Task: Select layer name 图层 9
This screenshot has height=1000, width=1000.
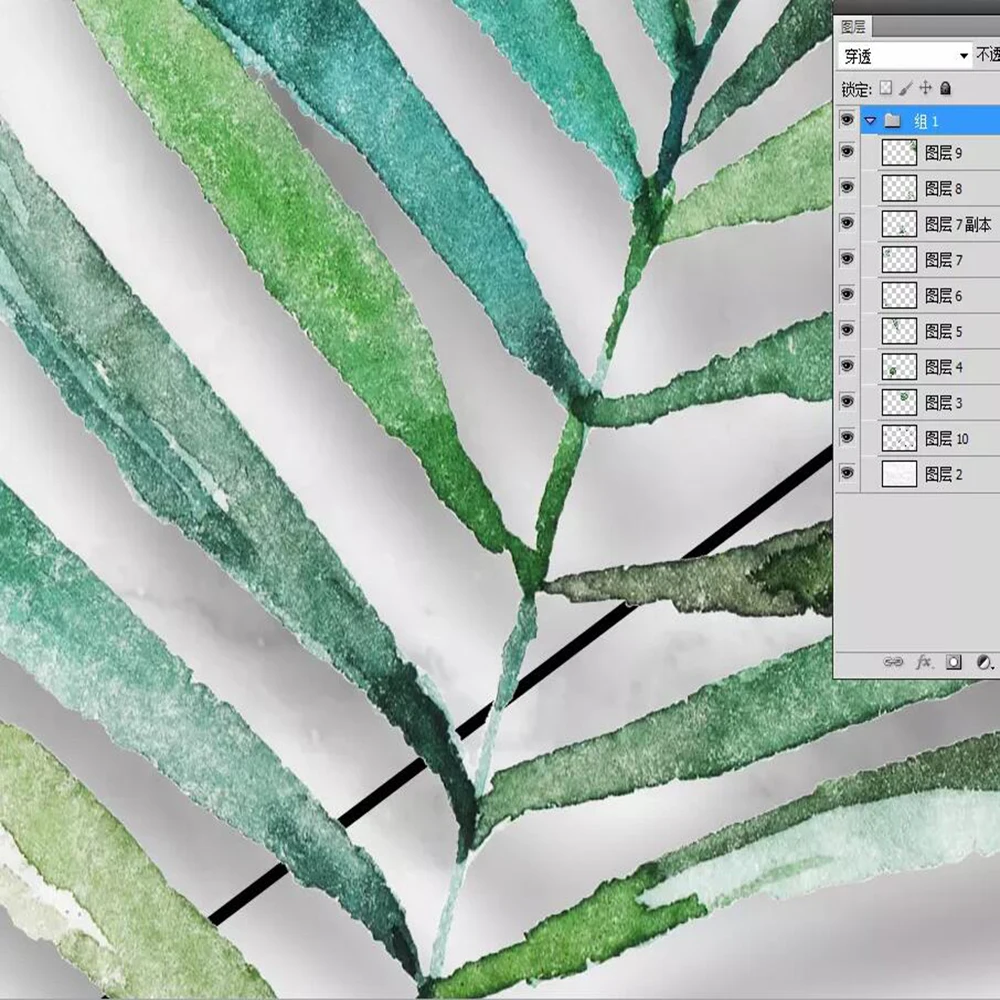Action: point(943,153)
